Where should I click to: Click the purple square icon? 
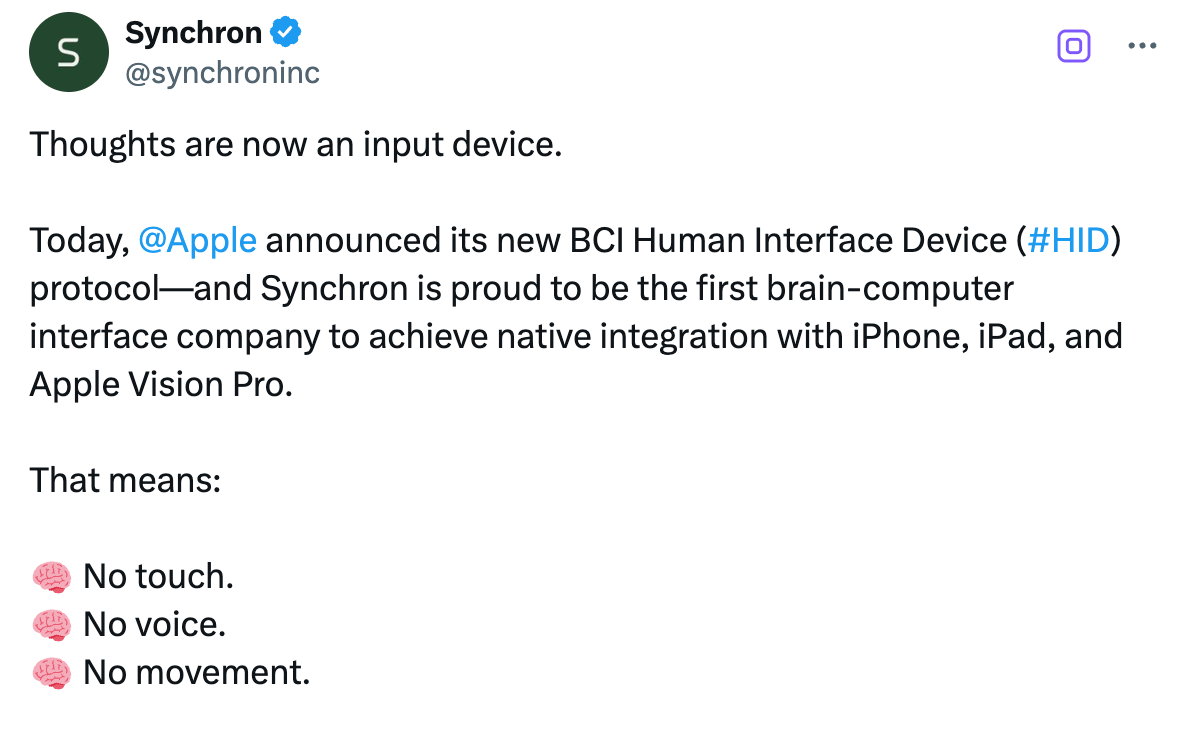click(x=1073, y=46)
